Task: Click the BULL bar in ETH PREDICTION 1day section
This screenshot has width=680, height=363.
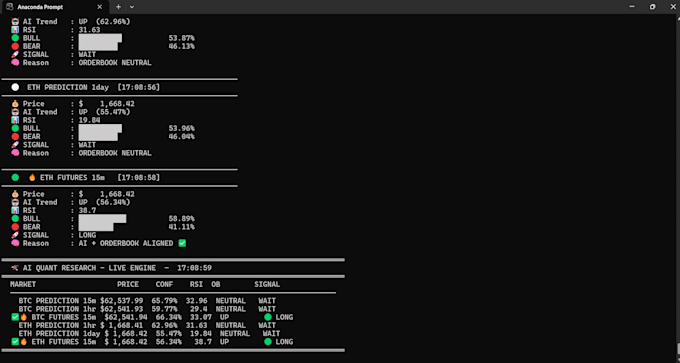Action: pos(100,128)
